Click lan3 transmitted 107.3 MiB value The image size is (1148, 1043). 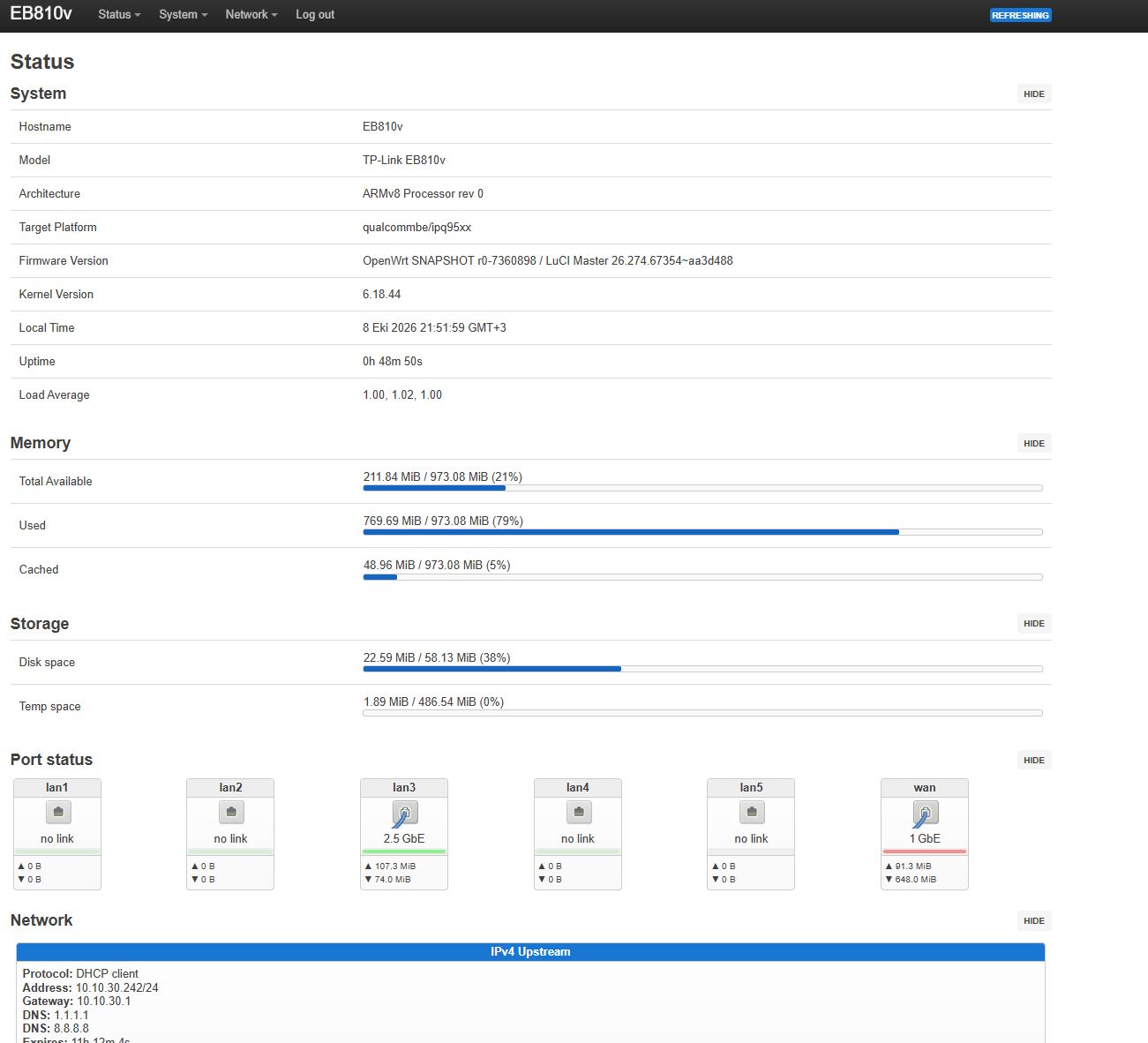coord(395,867)
